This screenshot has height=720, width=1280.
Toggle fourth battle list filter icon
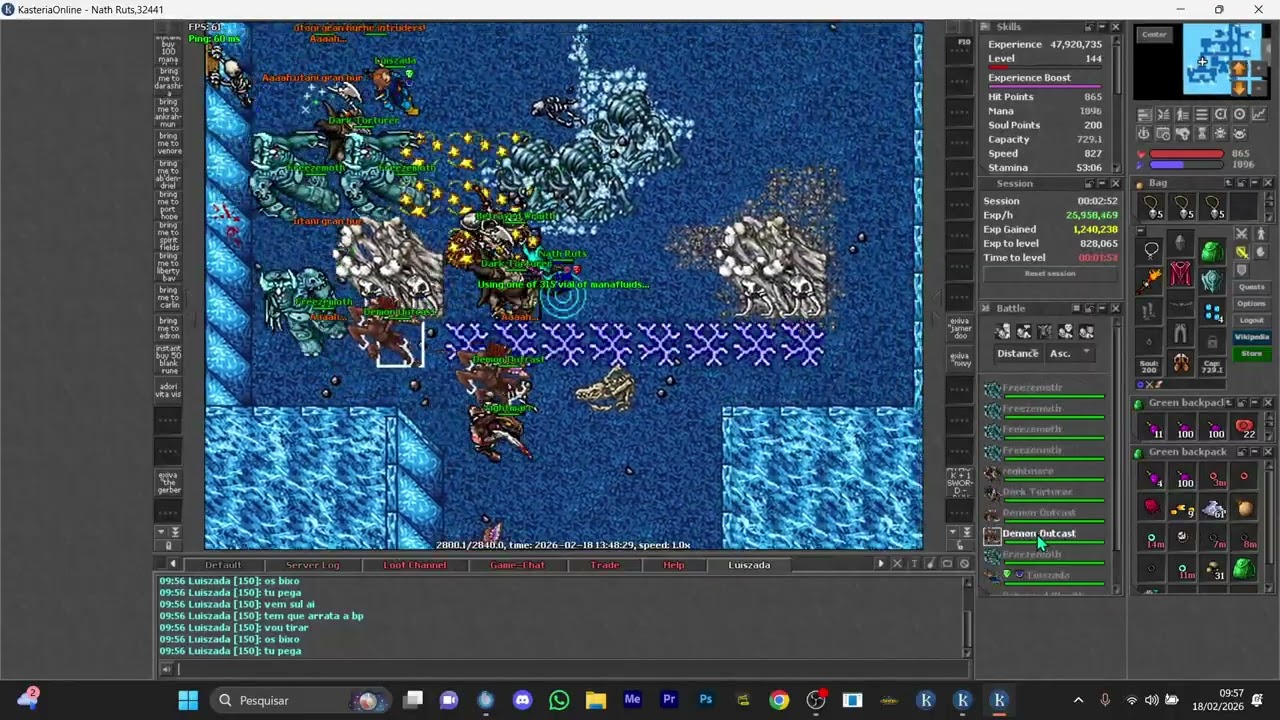click(1066, 331)
